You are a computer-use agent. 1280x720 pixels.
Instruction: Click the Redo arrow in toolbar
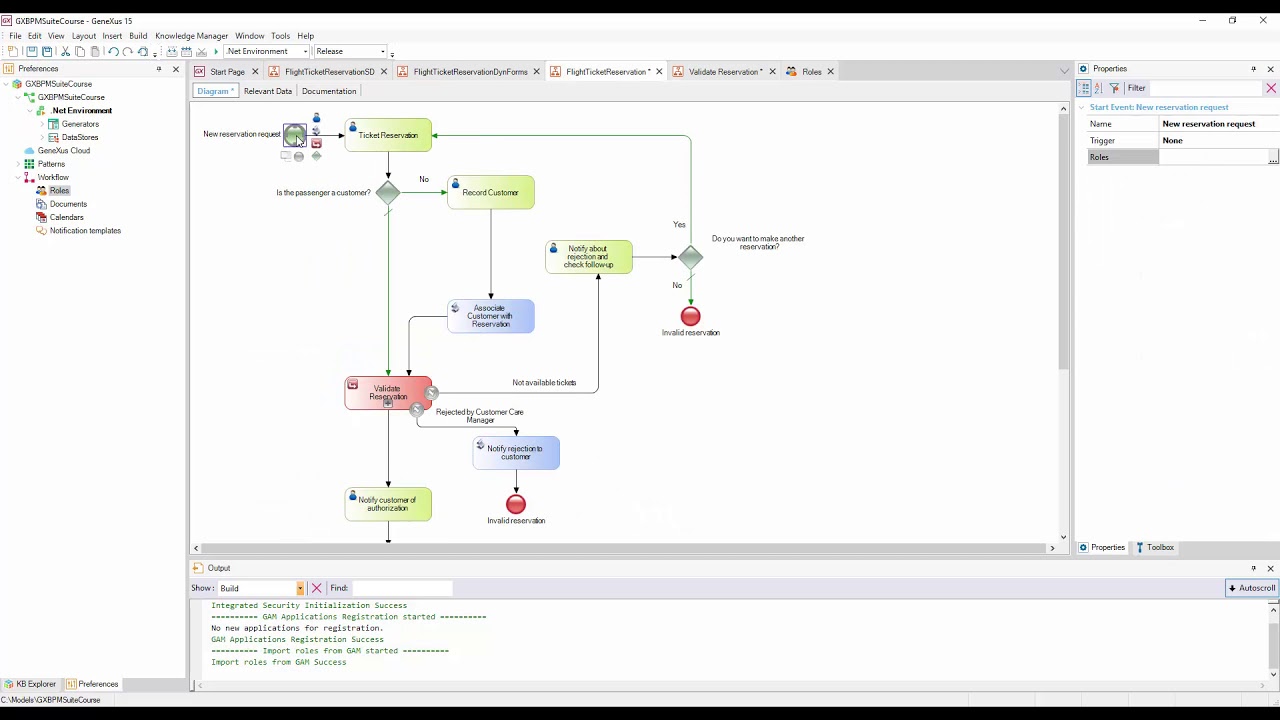(x=127, y=51)
